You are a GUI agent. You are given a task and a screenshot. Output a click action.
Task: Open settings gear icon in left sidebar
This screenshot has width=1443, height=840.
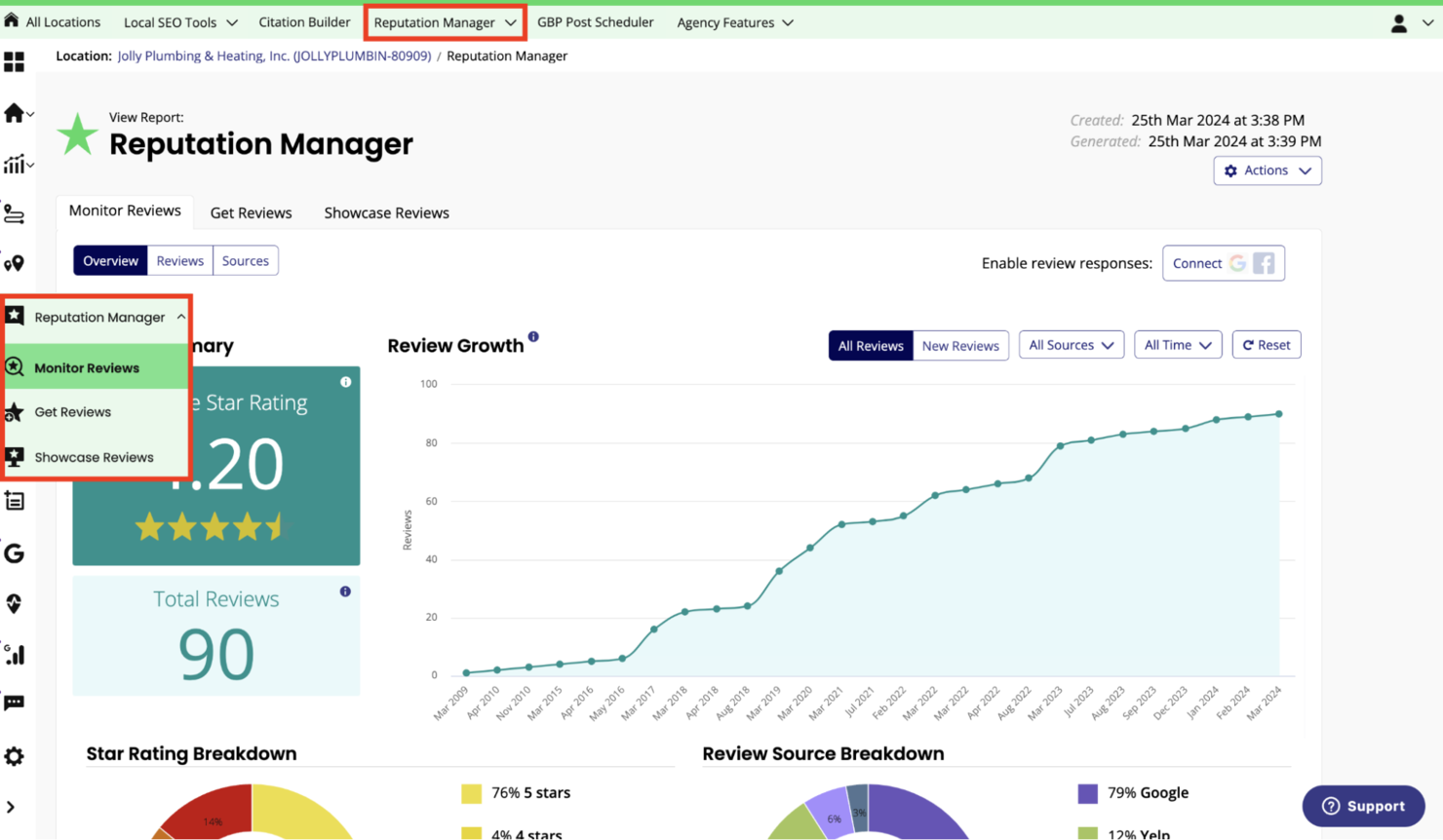[x=14, y=756]
